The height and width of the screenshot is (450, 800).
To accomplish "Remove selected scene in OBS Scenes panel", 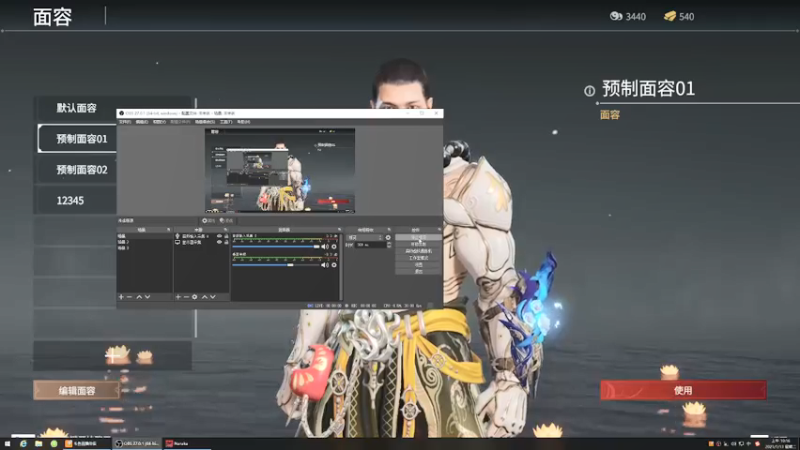I will tap(130, 297).
